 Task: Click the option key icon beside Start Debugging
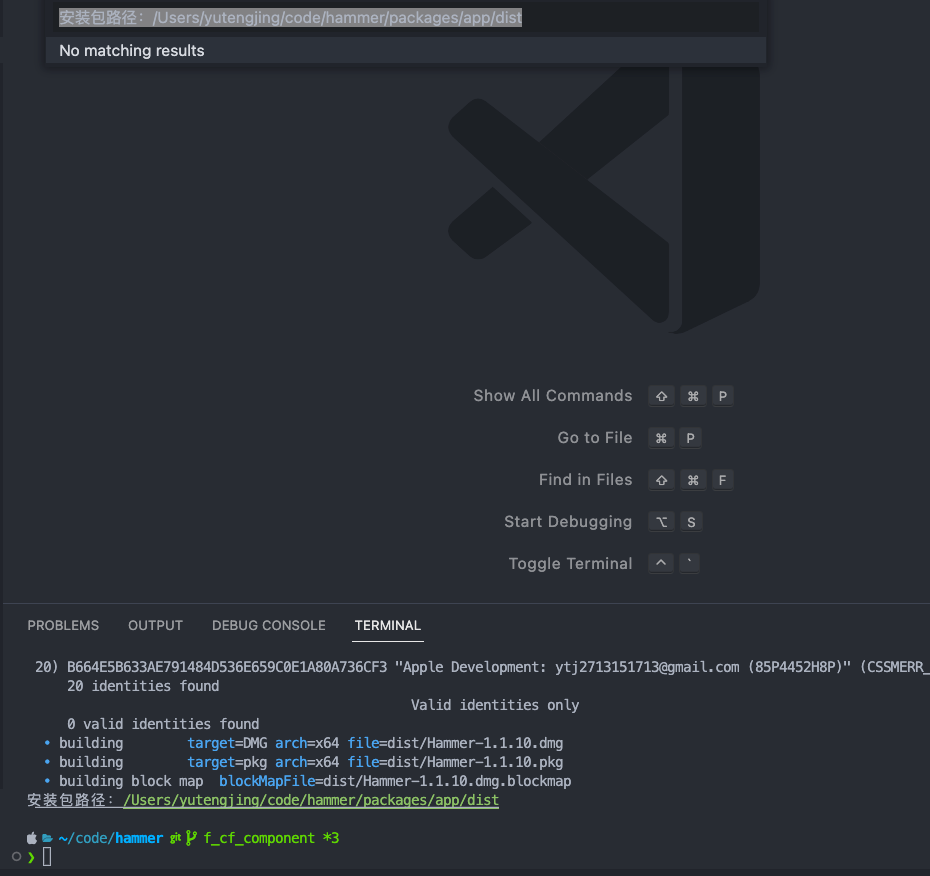tap(661, 522)
